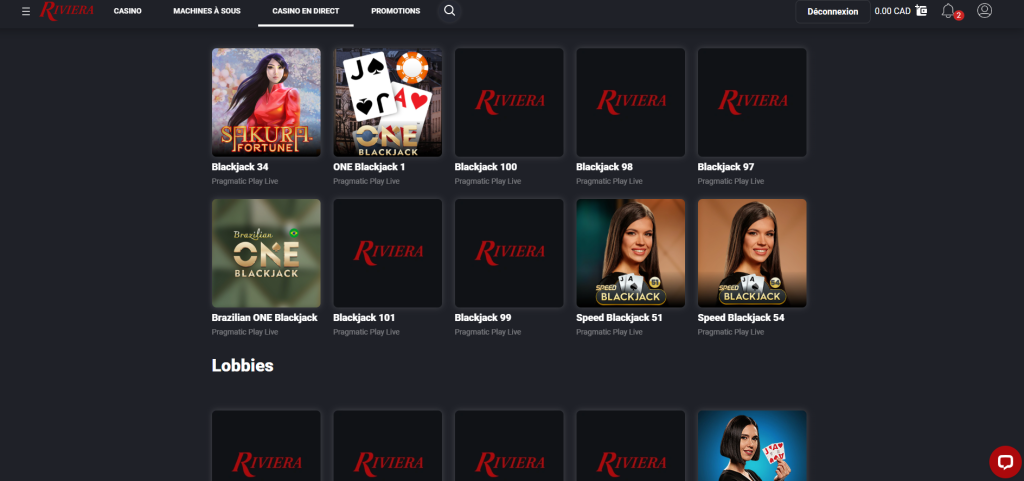Click the 0.00 CAD balance
The image size is (1024, 481).
click(892, 11)
